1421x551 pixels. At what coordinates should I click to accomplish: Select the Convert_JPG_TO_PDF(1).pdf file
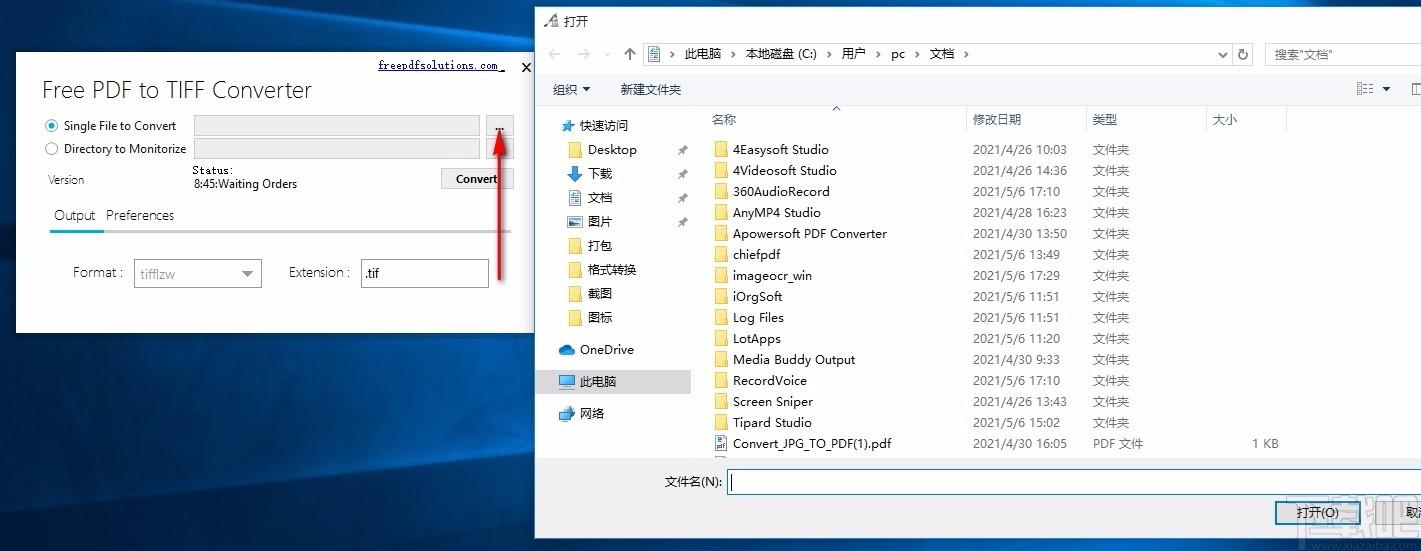(x=812, y=443)
